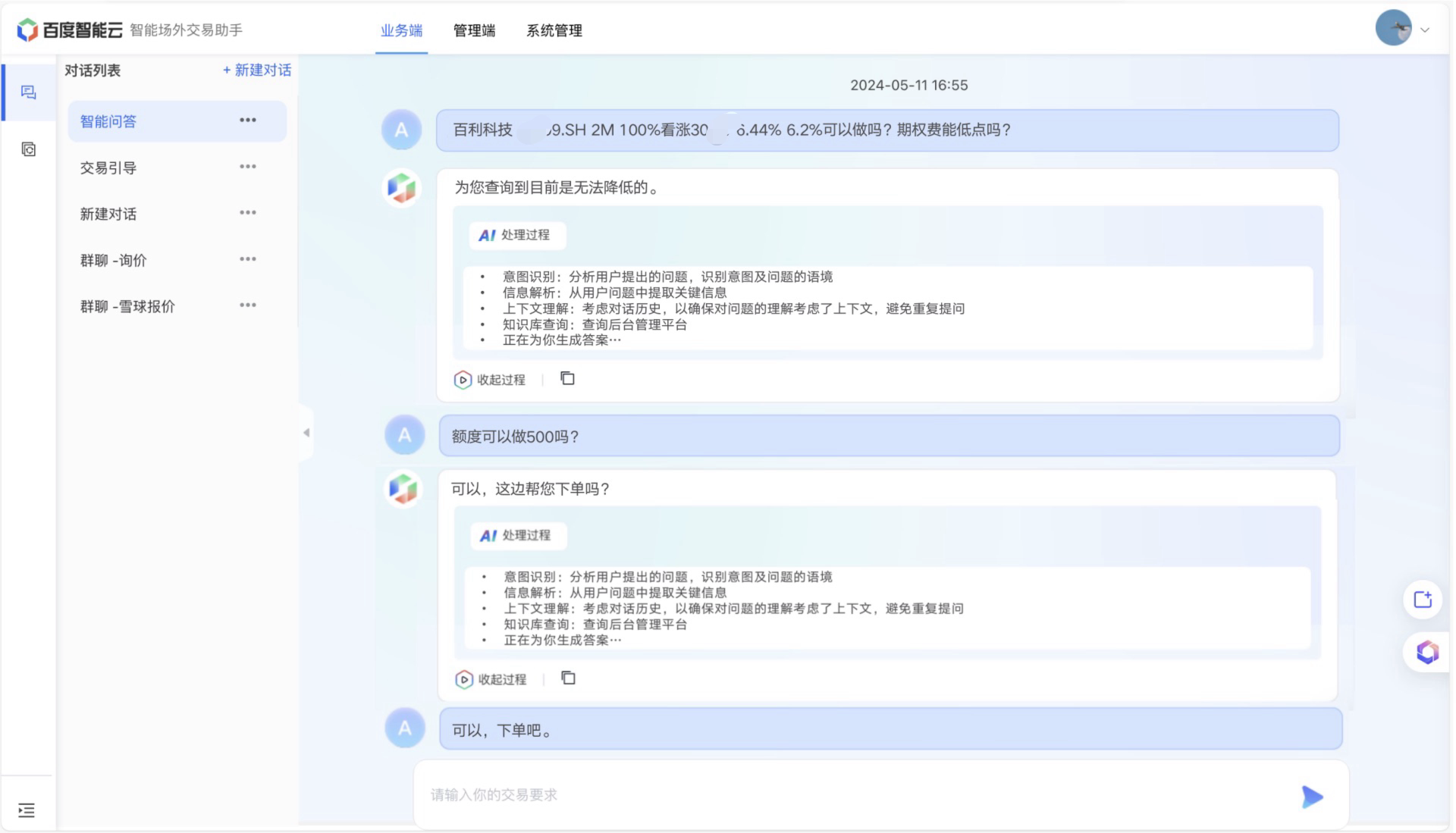Open more options for 群聊 -询价 conversation
The image size is (1456, 833).
coord(248,259)
